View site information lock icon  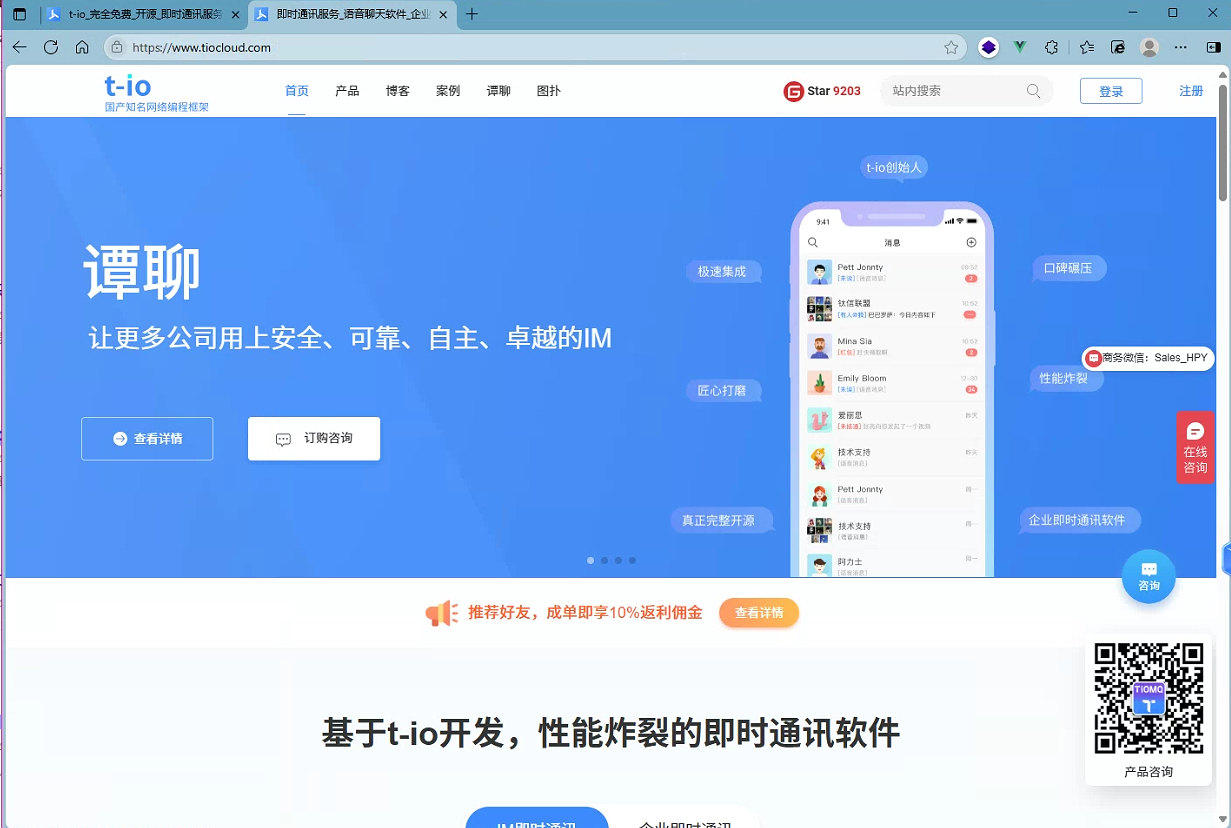click(x=117, y=47)
